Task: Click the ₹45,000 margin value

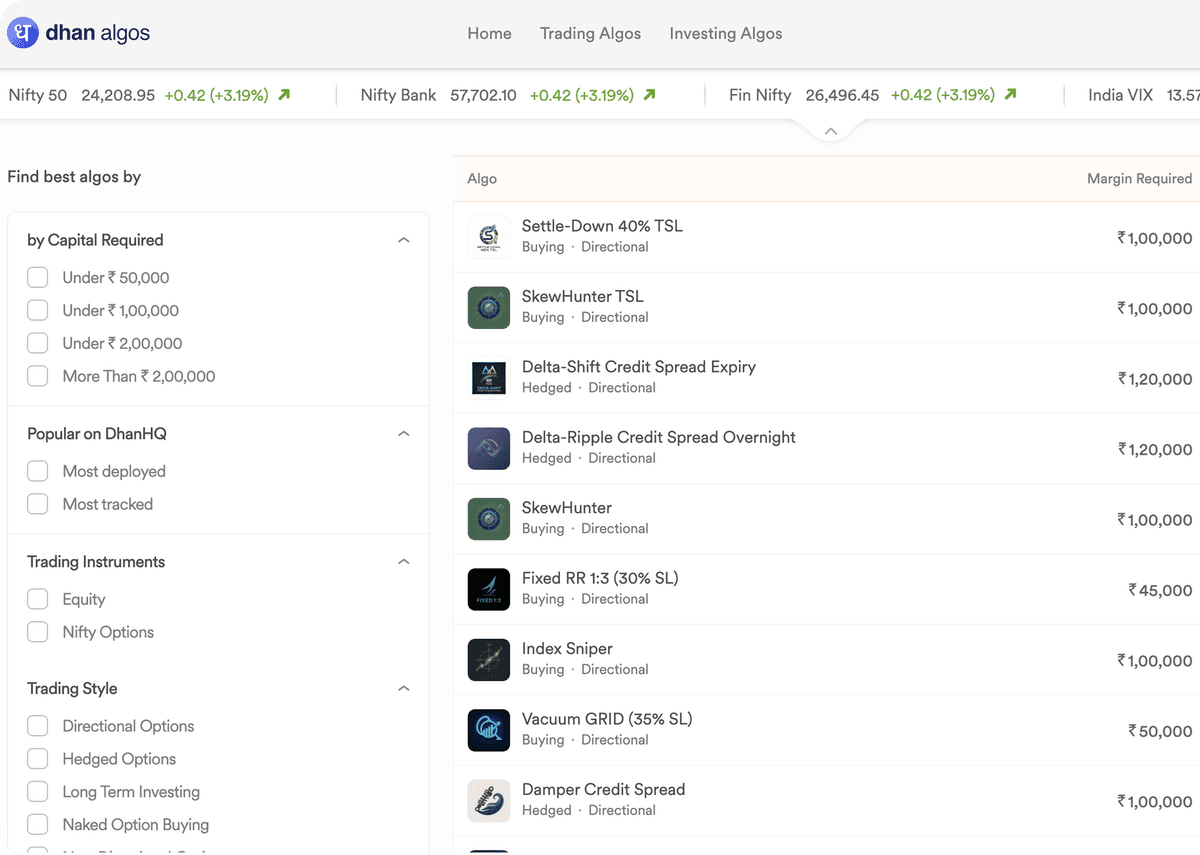Action: (1160, 590)
